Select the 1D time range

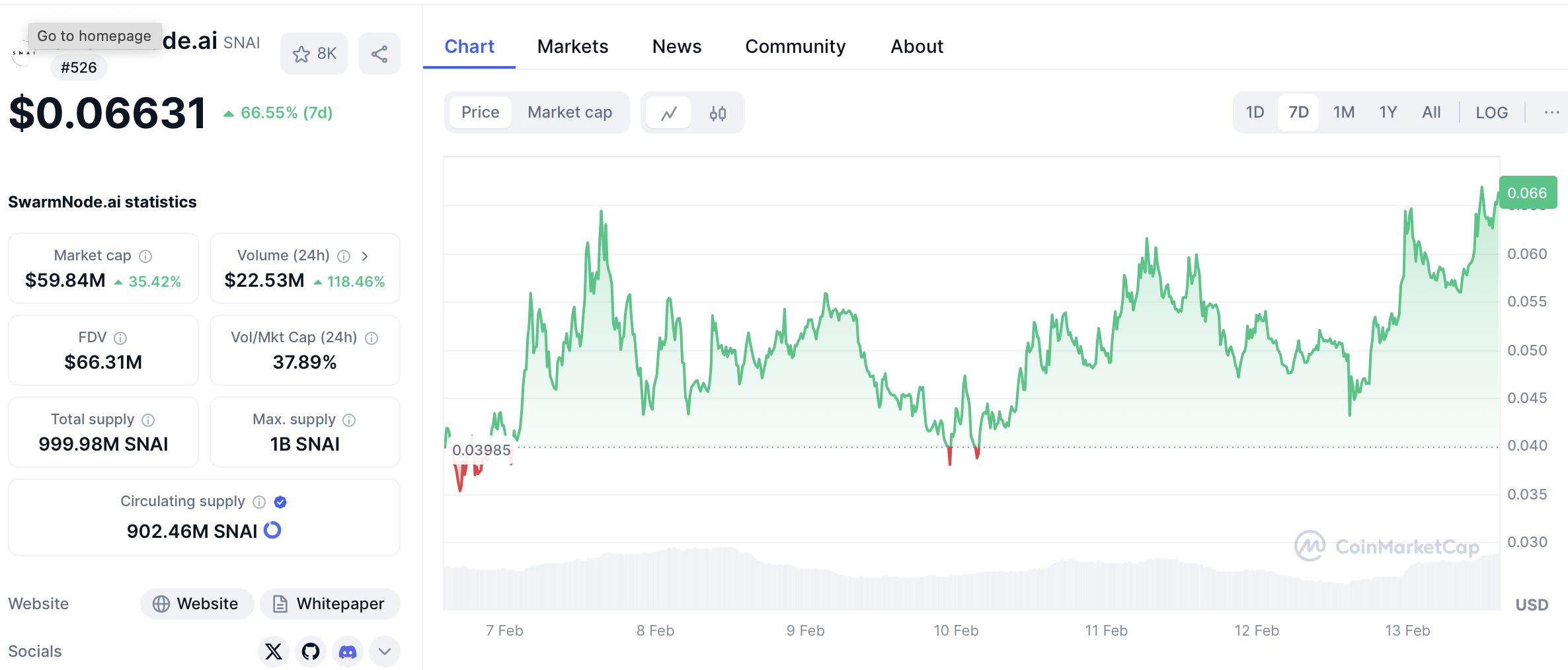point(1255,112)
